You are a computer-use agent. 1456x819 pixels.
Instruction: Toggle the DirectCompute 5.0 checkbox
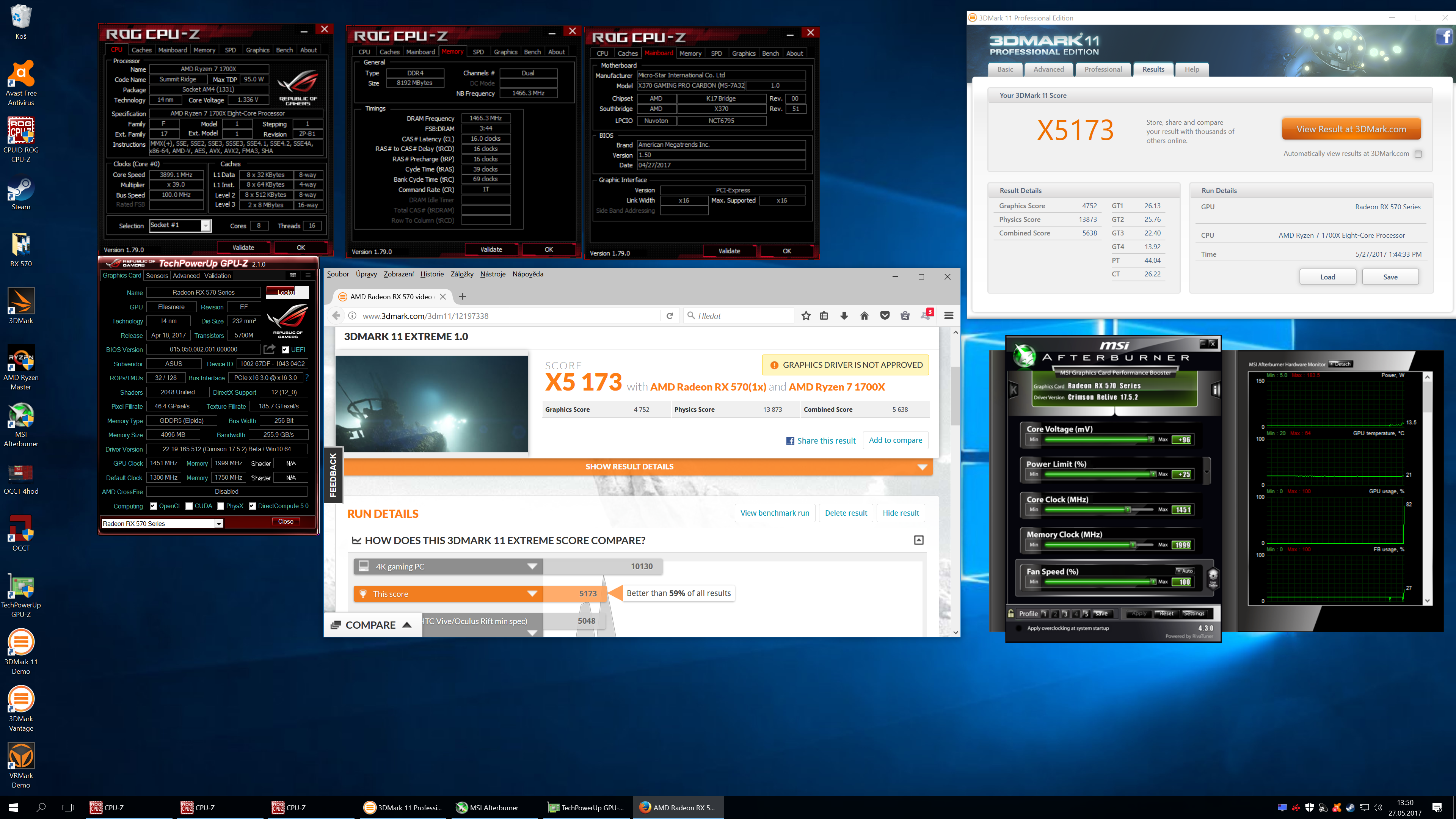pos(252,506)
